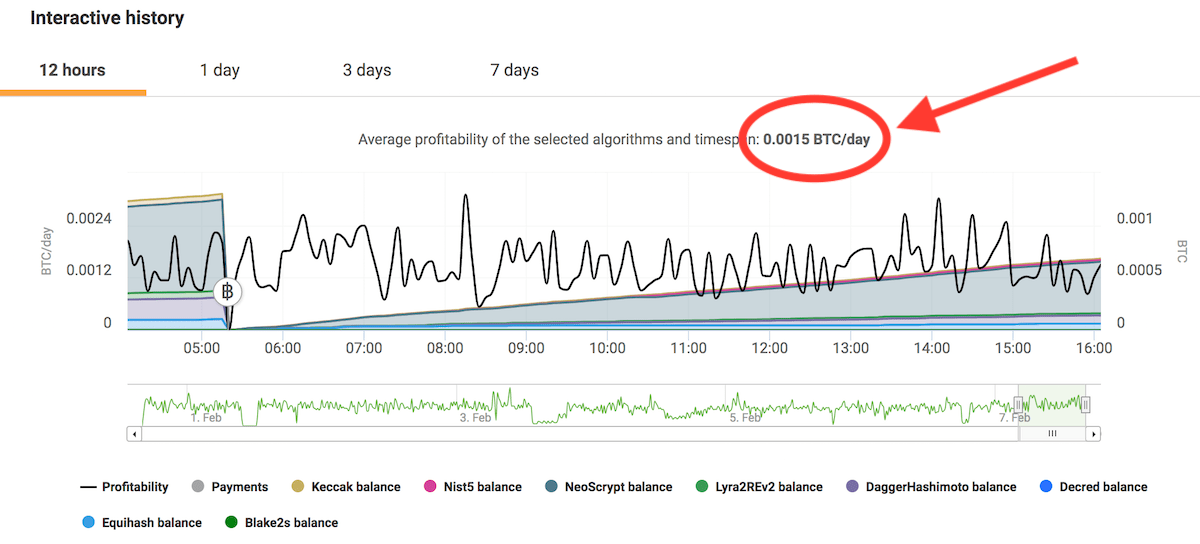Click the Bitcoin payment marker on chart
This screenshot has width=1200, height=544.
coord(228,292)
